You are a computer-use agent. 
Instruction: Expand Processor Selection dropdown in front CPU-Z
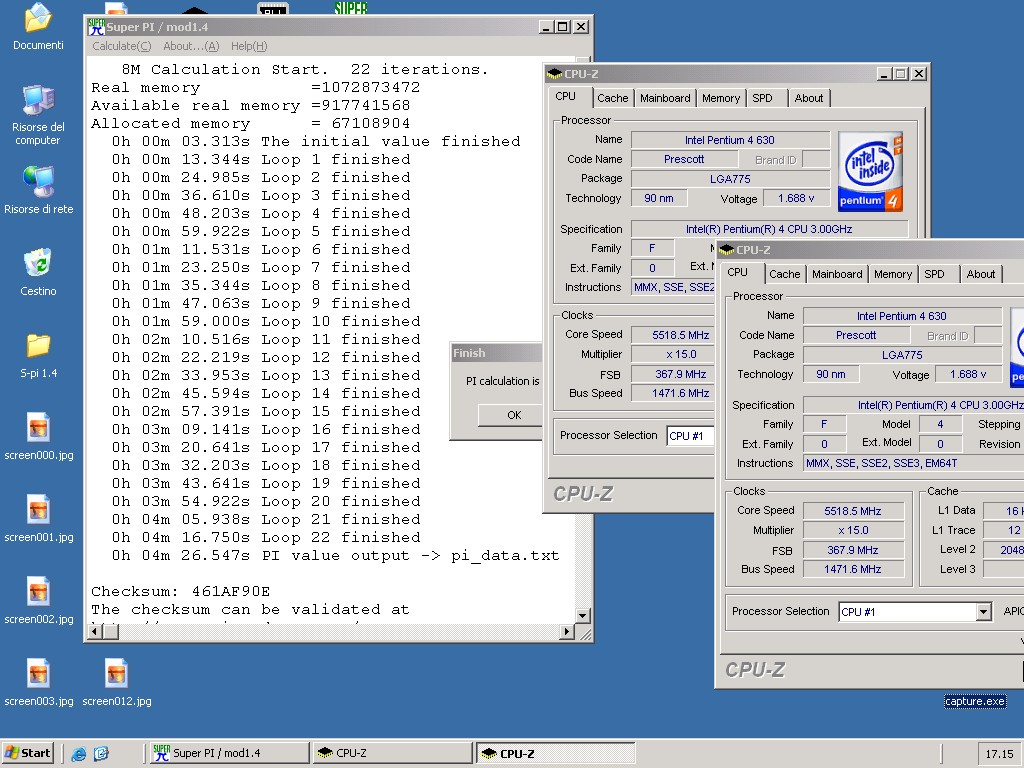[x=983, y=612]
